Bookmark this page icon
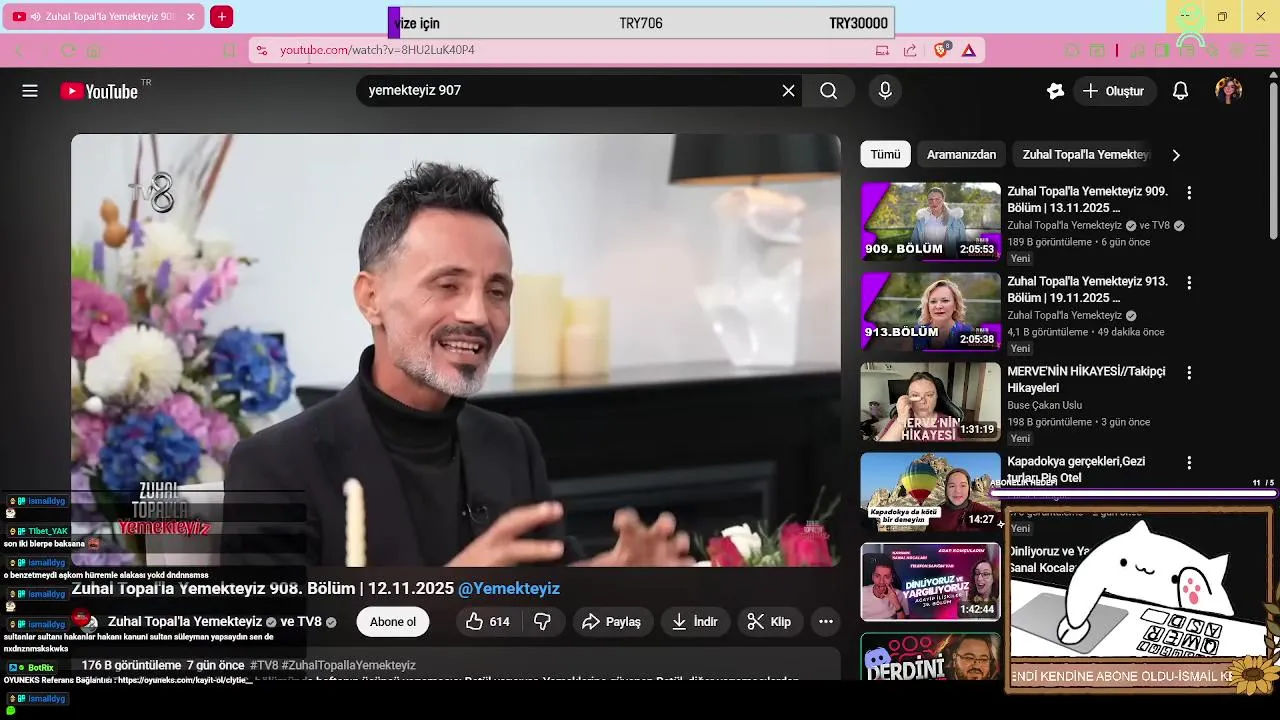The height and width of the screenshot is (720, 1280). tap(230, 50)
